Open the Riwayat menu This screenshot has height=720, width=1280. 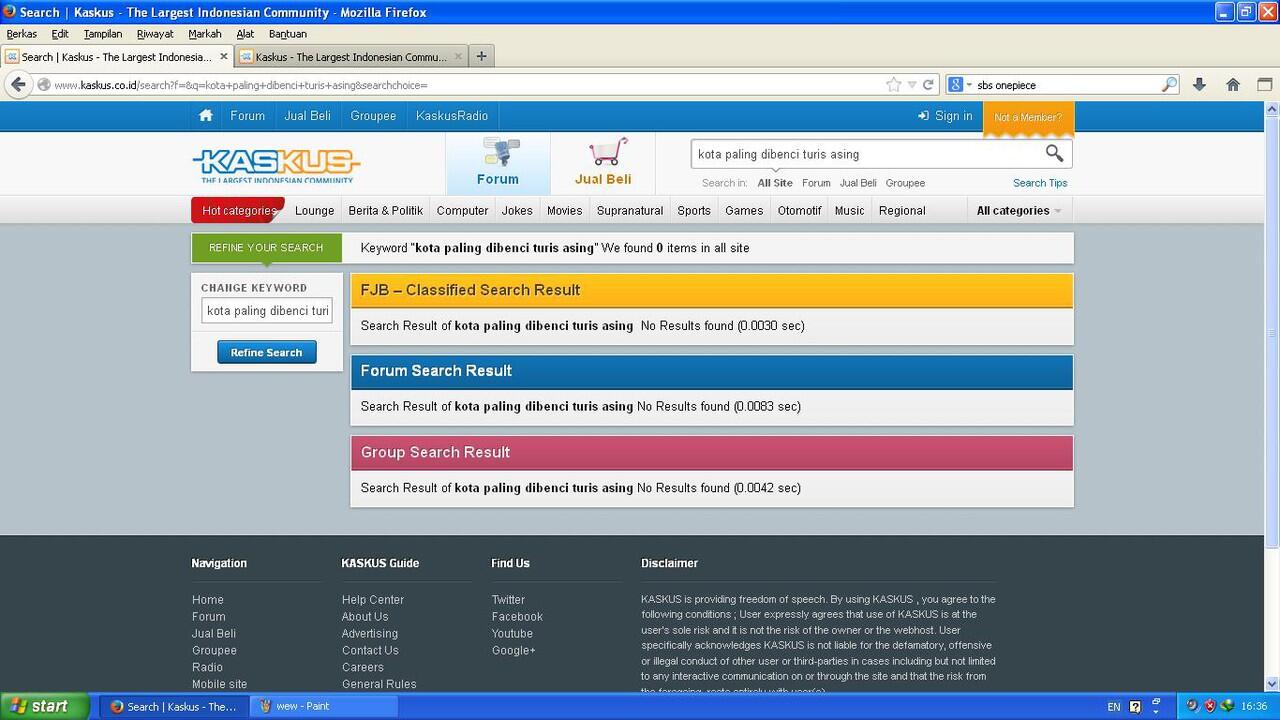click(155, 34)
